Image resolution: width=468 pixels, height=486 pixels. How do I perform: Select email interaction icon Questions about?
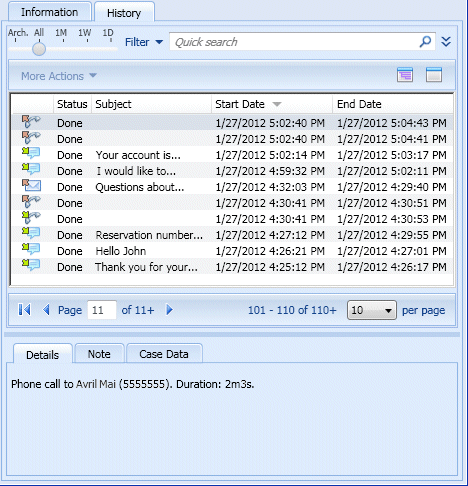(x=31, y=186)
